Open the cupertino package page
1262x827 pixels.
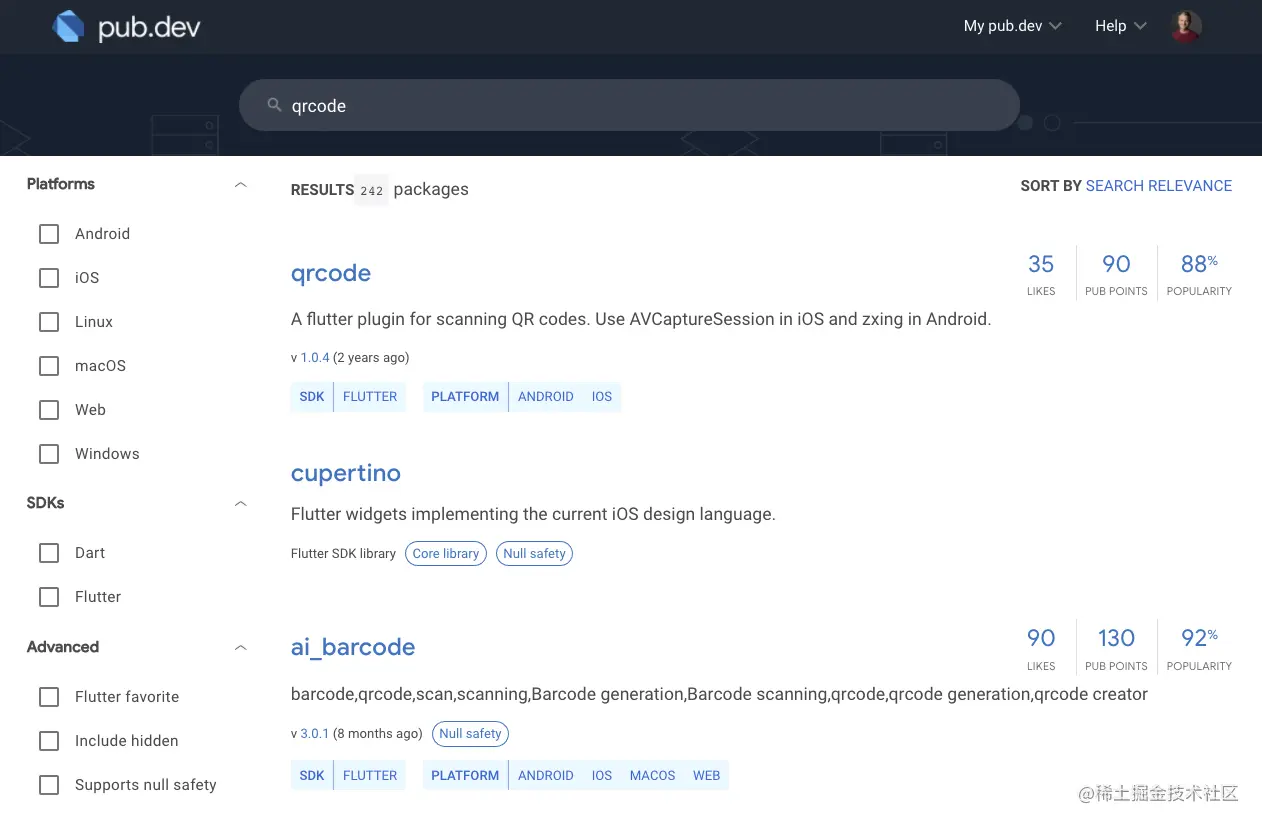pyautogui.click(x=346, y=473)
